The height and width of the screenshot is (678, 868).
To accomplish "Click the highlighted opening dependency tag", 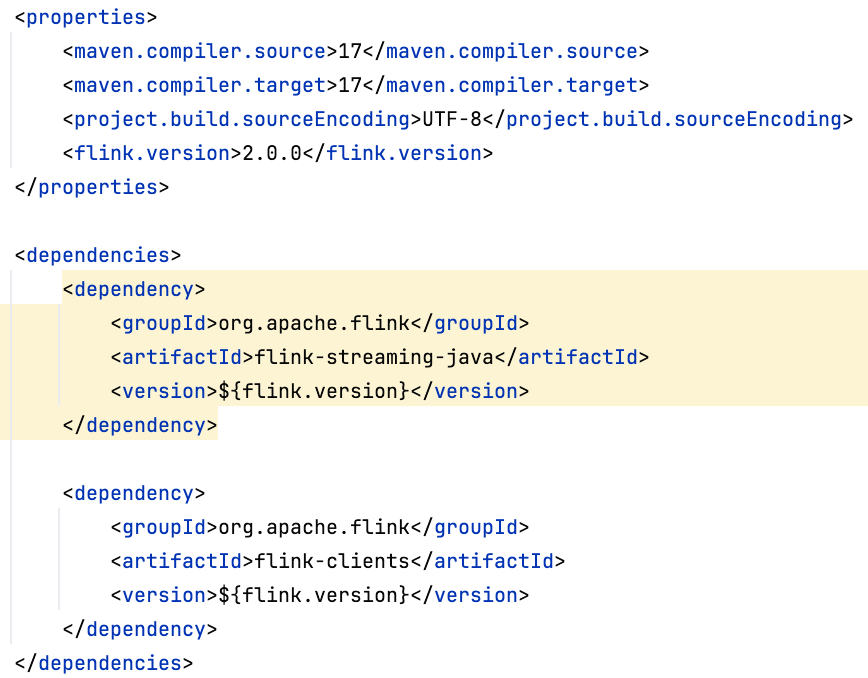I will 134,289.
